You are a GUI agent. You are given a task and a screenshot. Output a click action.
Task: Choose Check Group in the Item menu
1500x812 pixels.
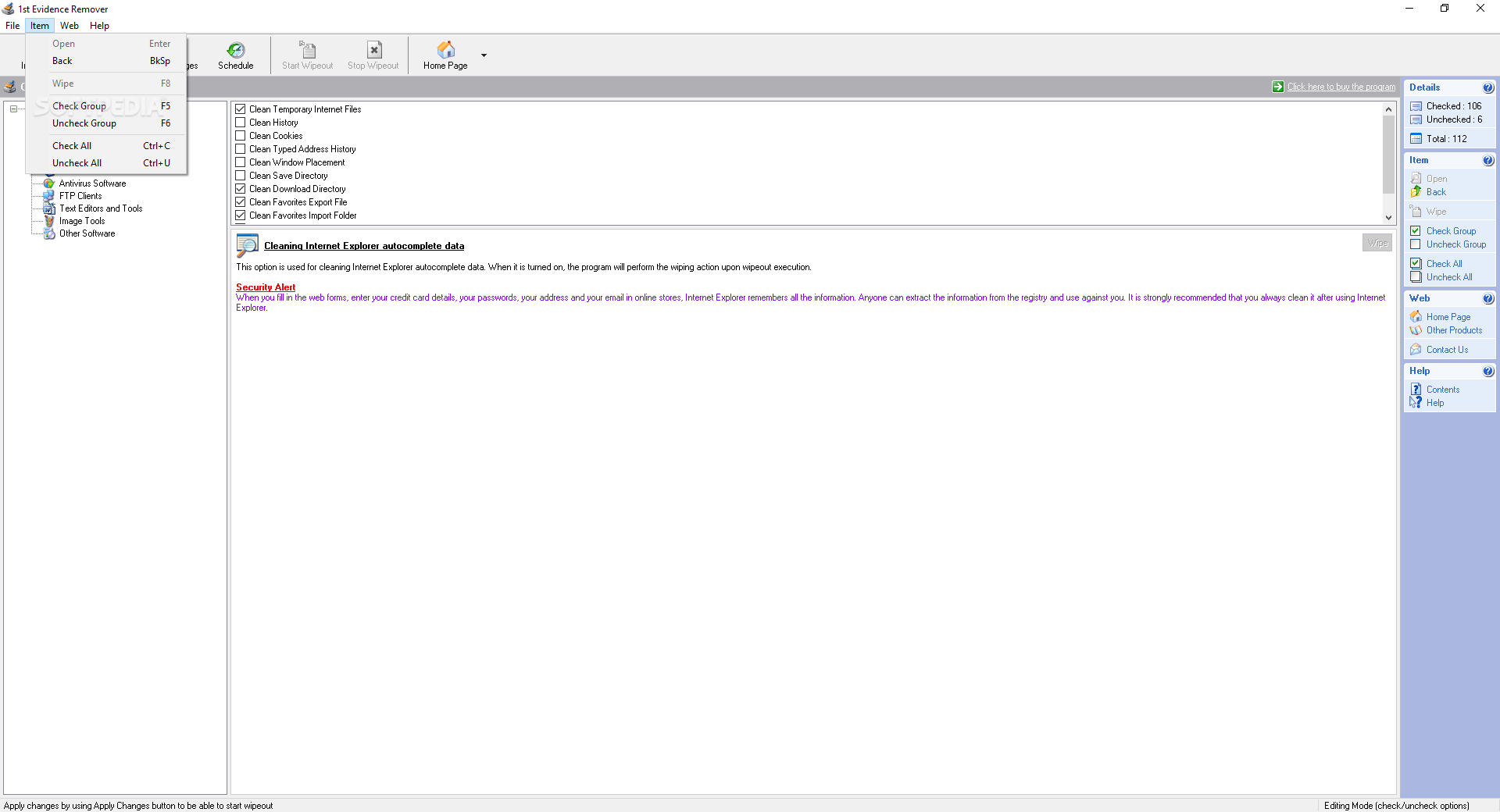click(x=106, y=106)
